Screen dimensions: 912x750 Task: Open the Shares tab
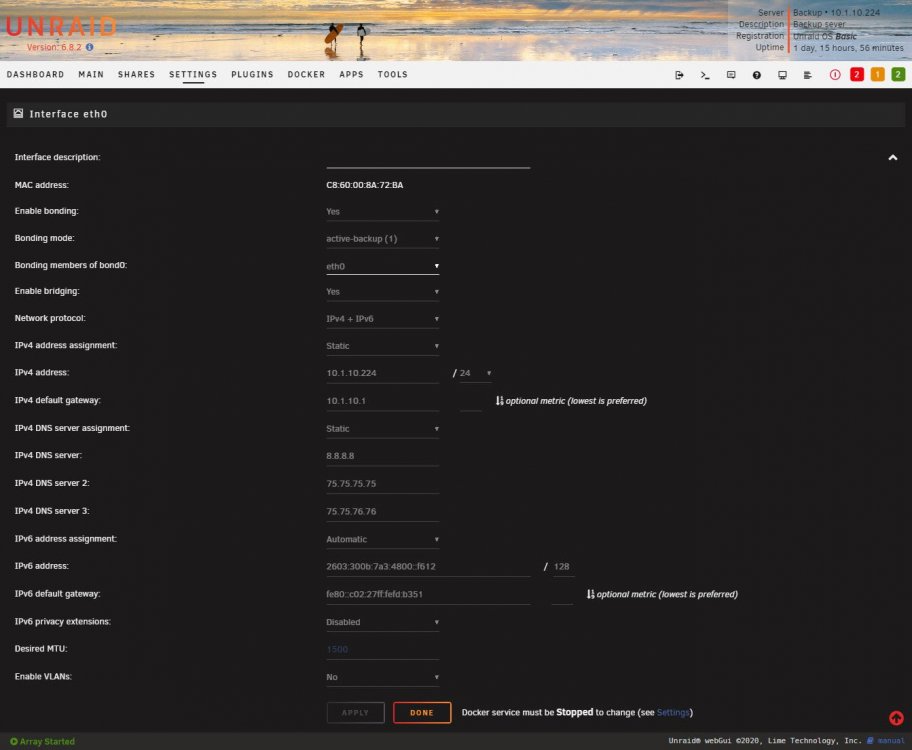tap(136, 74)
